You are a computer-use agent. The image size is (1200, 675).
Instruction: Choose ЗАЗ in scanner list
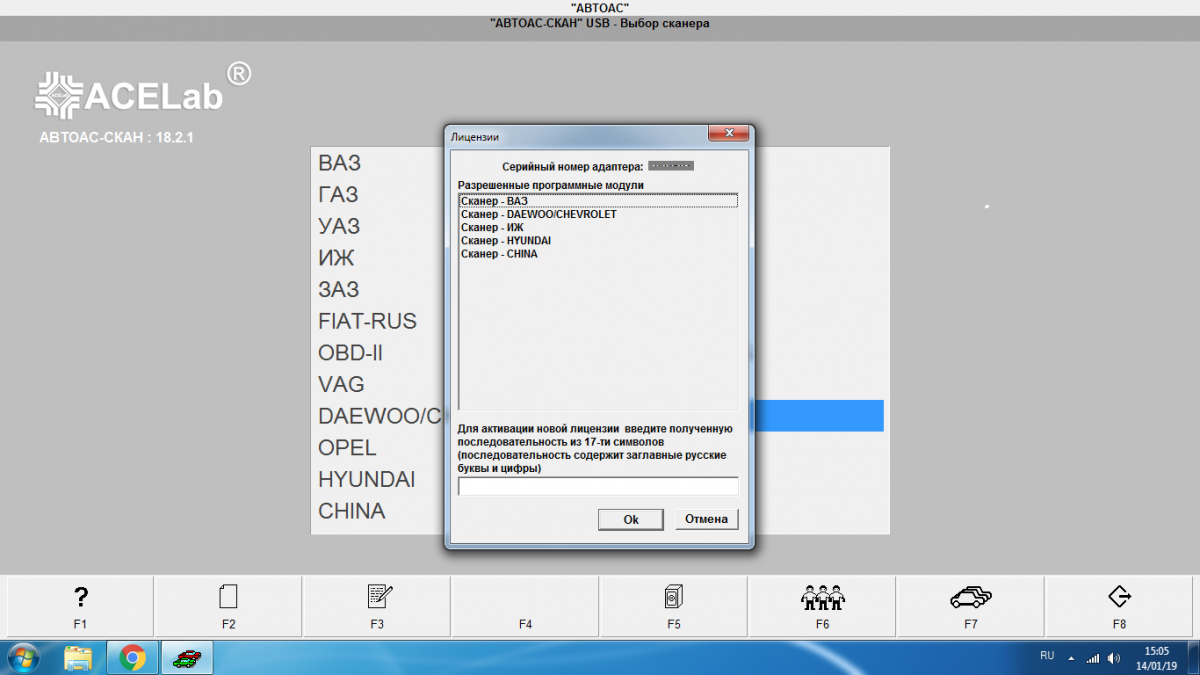tap(339, 289)
